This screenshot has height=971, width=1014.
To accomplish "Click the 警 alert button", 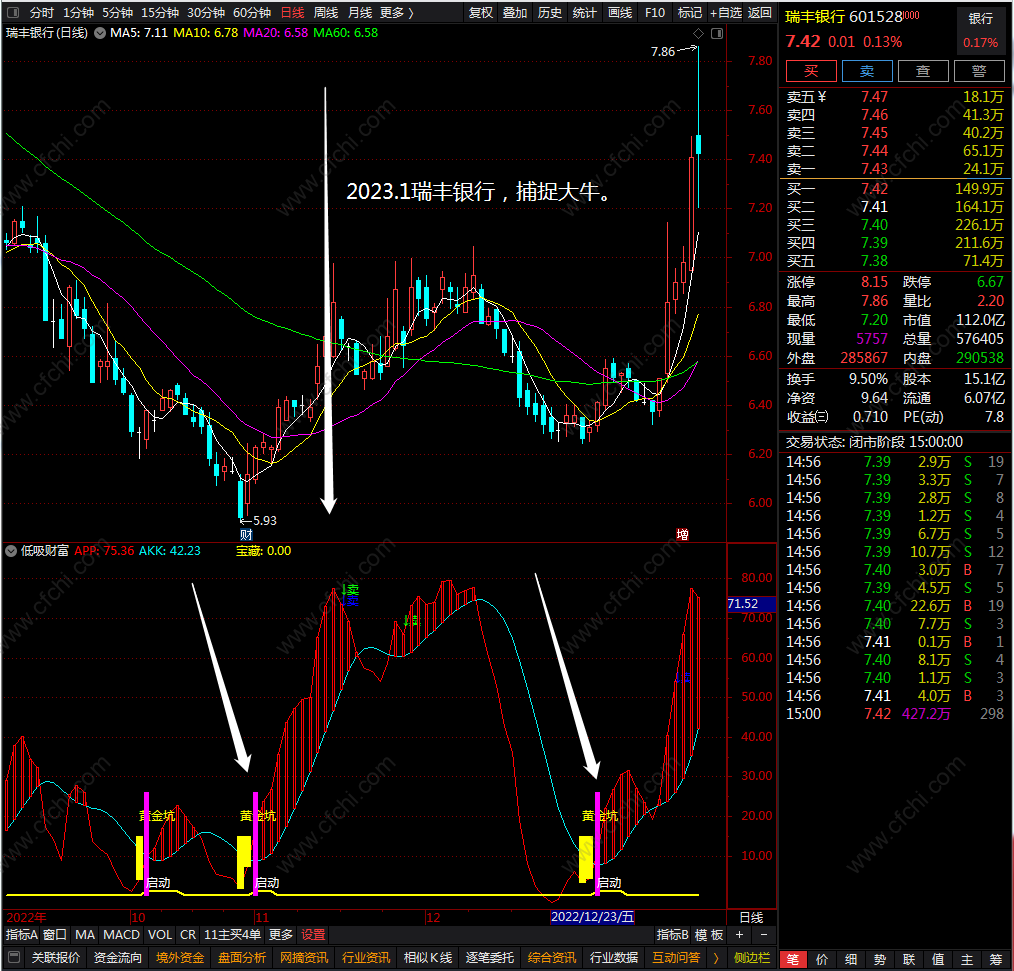I will coord(979,71).
